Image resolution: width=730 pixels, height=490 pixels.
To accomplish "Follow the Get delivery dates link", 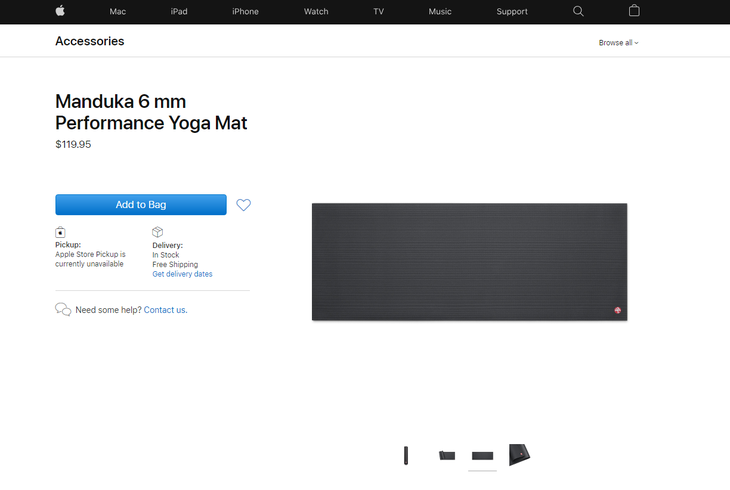I will click(x=182, y=274).
